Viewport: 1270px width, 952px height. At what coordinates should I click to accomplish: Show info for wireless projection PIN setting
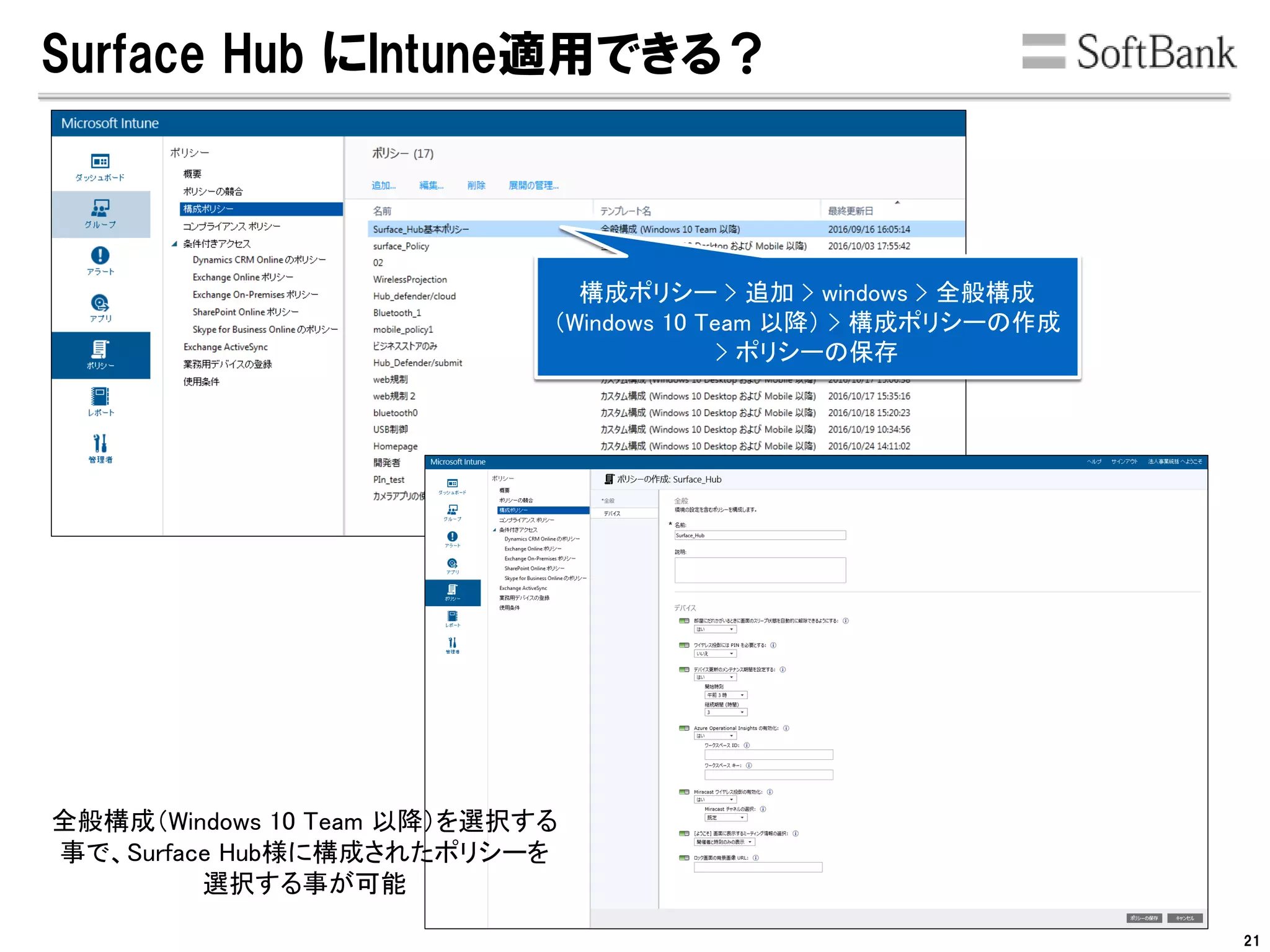pos(773,645)
